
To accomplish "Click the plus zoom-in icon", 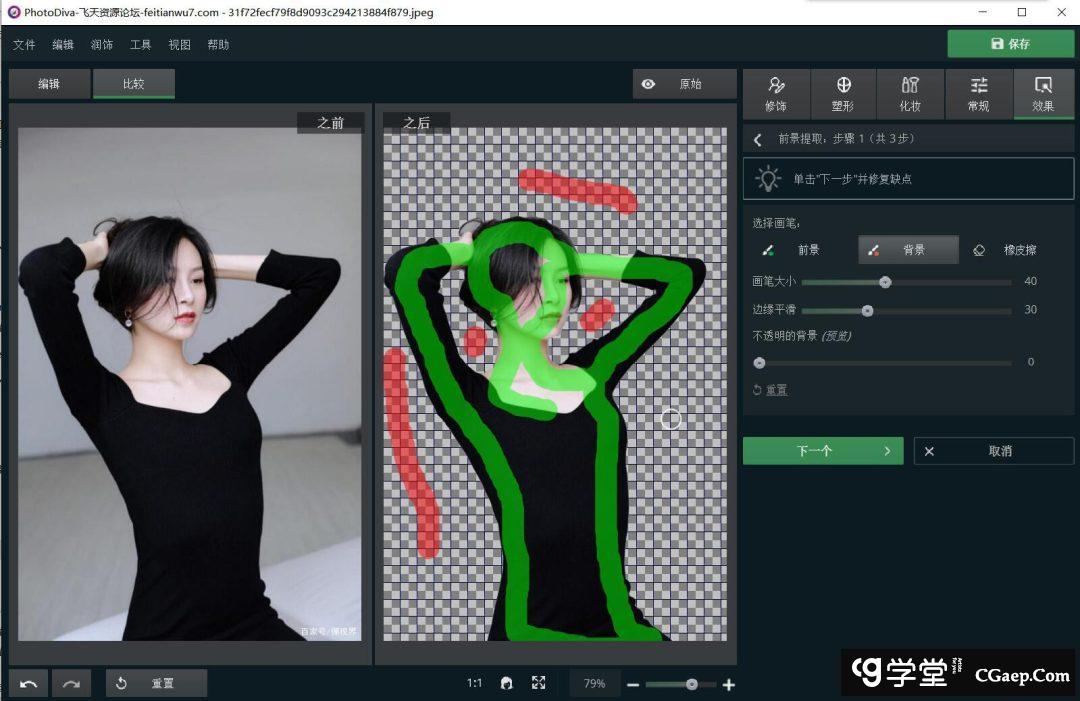I will click(x=729, y=685).
